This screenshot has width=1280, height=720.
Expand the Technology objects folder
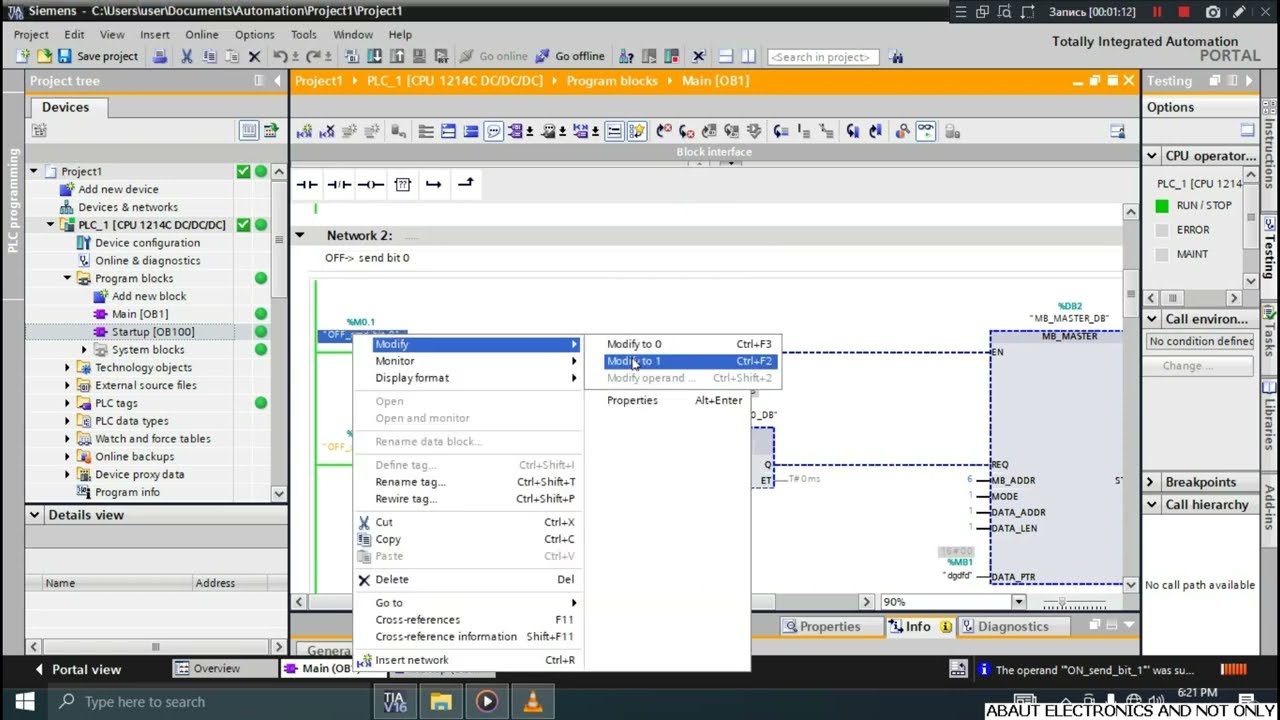coord(68,368)
